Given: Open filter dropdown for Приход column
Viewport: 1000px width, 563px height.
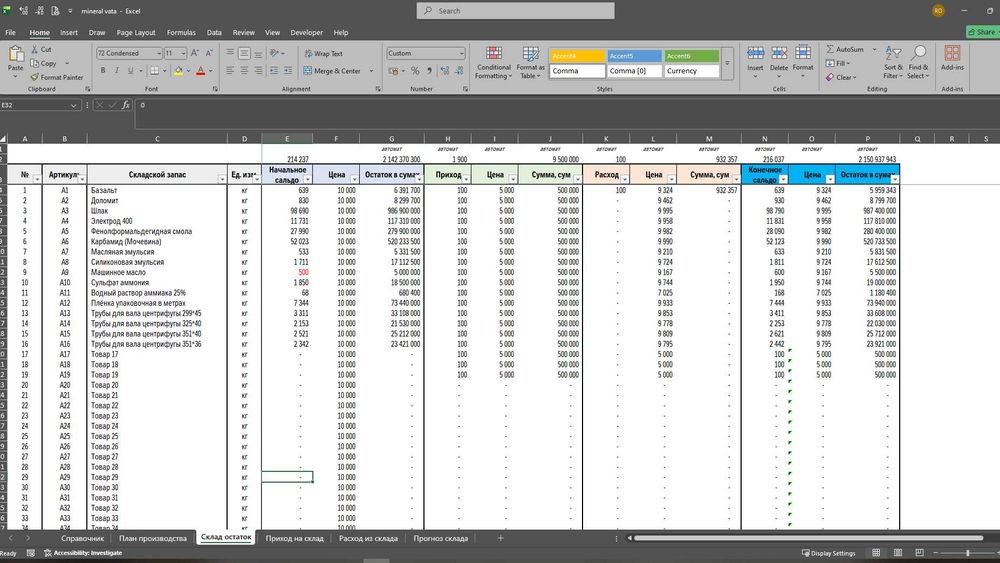Looking at the screenshot, I should [x=466, y=180].
